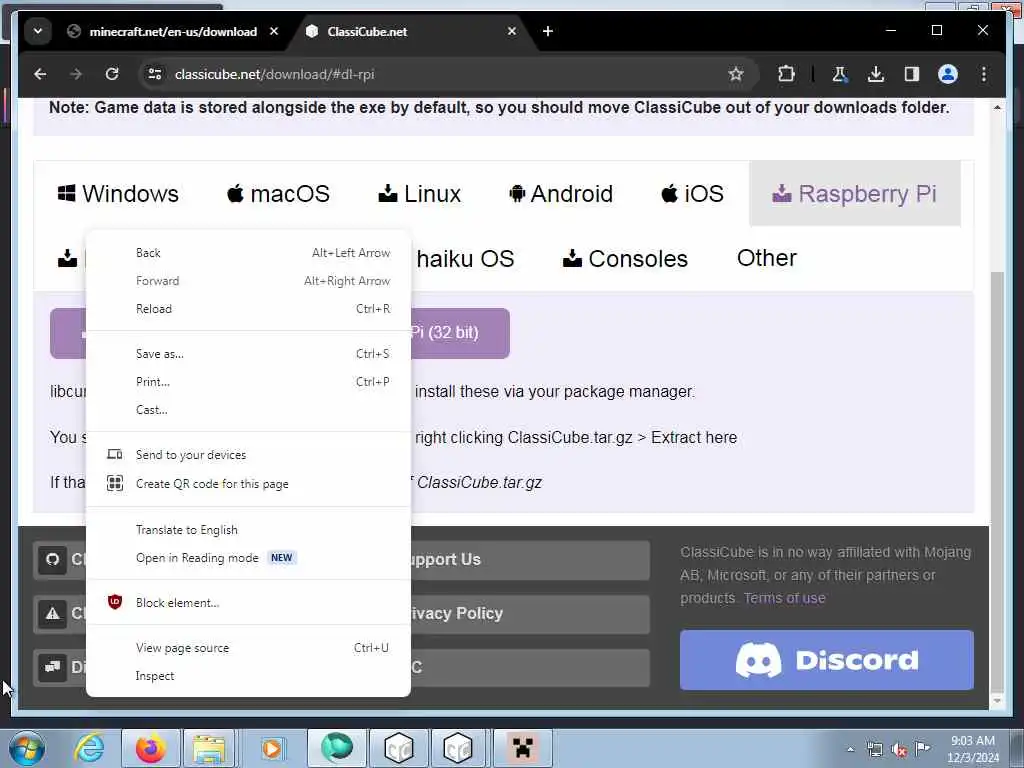This screenshot has height=768, width=1024.
Task: Click the GitHub icon in the footer
Action: [x=52, y=560]
